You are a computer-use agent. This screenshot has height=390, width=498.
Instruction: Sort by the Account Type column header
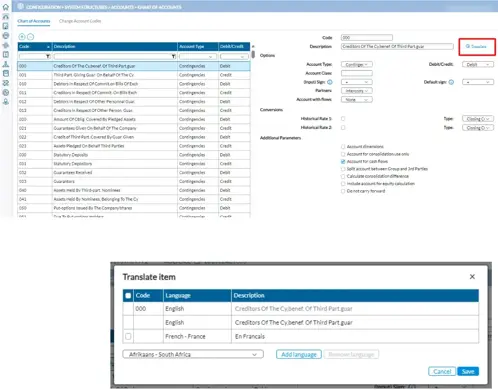tap(198, 46)
